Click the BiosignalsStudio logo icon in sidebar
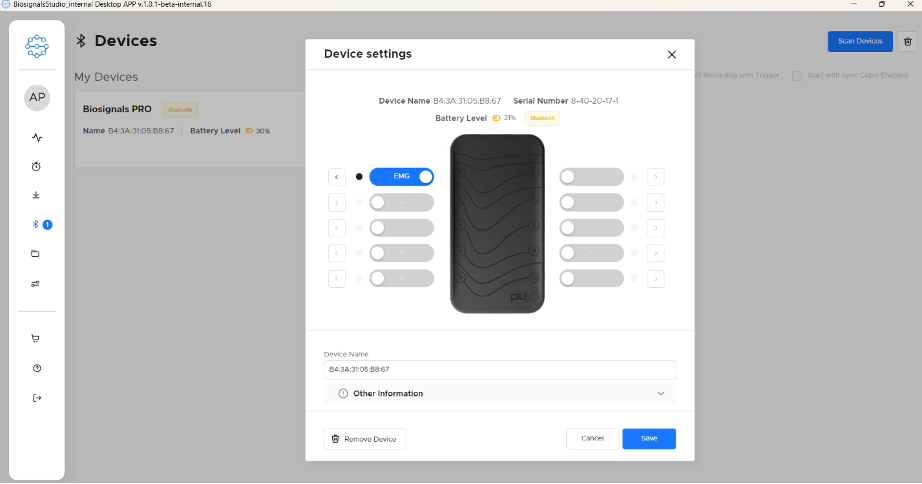The width and height of the screenshot is (922, 484). point(36,46)
